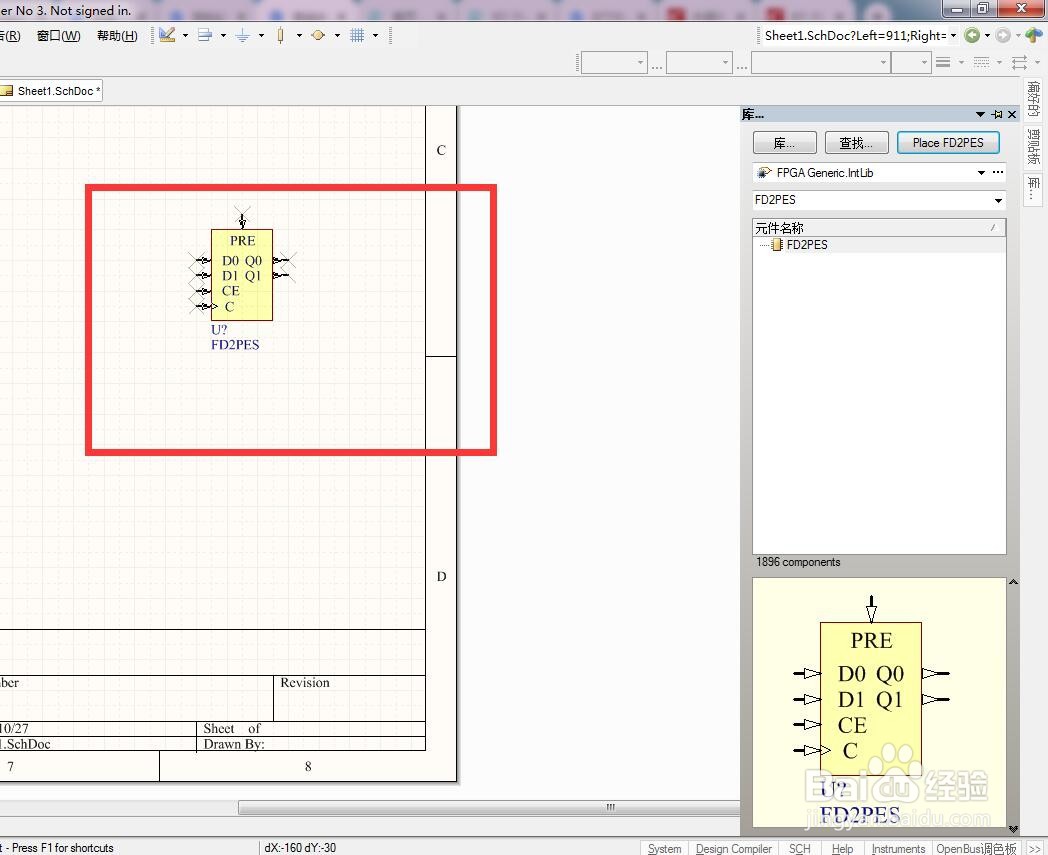Open the 库... side tab
This screenshot has width=1048, height=855.
[x=1033, y=189]
